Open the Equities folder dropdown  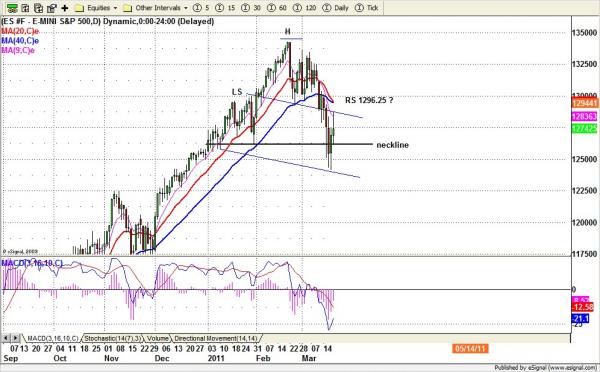coord(96,8)
